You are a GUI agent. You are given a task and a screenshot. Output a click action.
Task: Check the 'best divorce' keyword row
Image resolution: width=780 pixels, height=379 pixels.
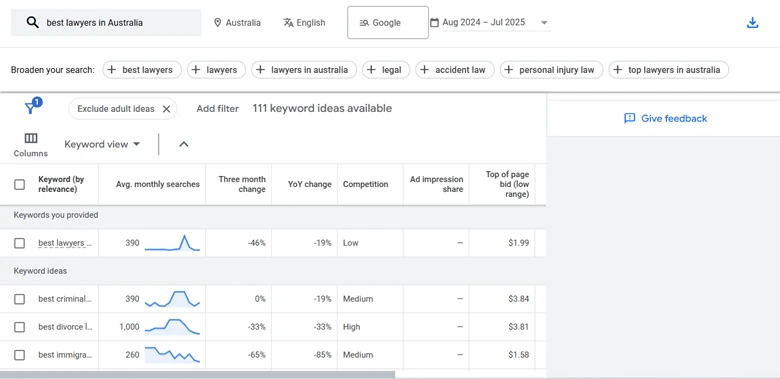click(x=19, y=327)
